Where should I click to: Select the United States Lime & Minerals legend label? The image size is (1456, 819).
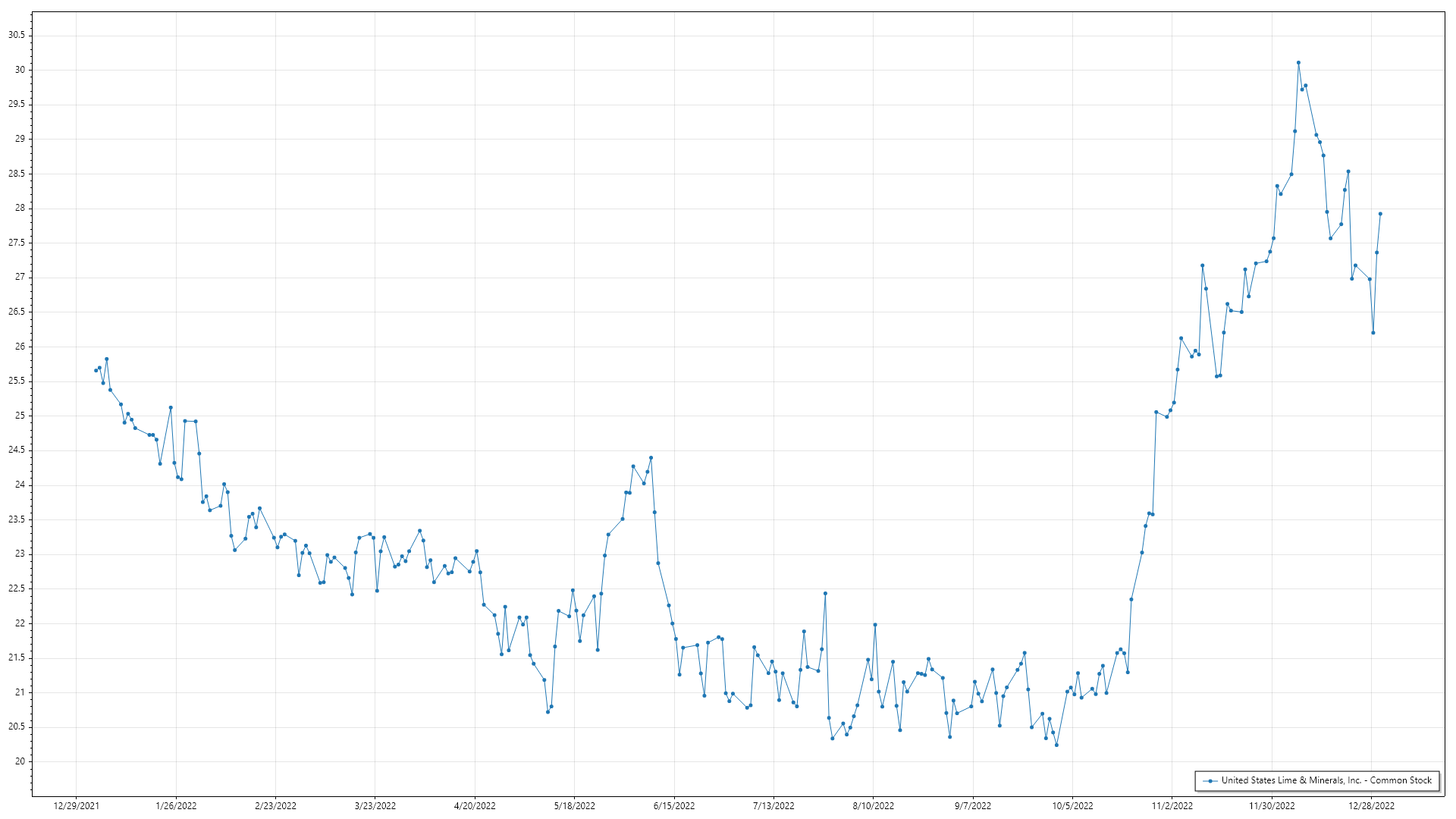(x=1326, y=780)
